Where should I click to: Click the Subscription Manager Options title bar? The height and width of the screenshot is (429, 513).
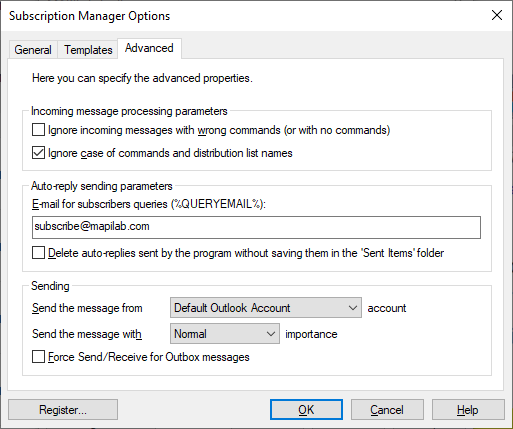click(x=233, y=16)
